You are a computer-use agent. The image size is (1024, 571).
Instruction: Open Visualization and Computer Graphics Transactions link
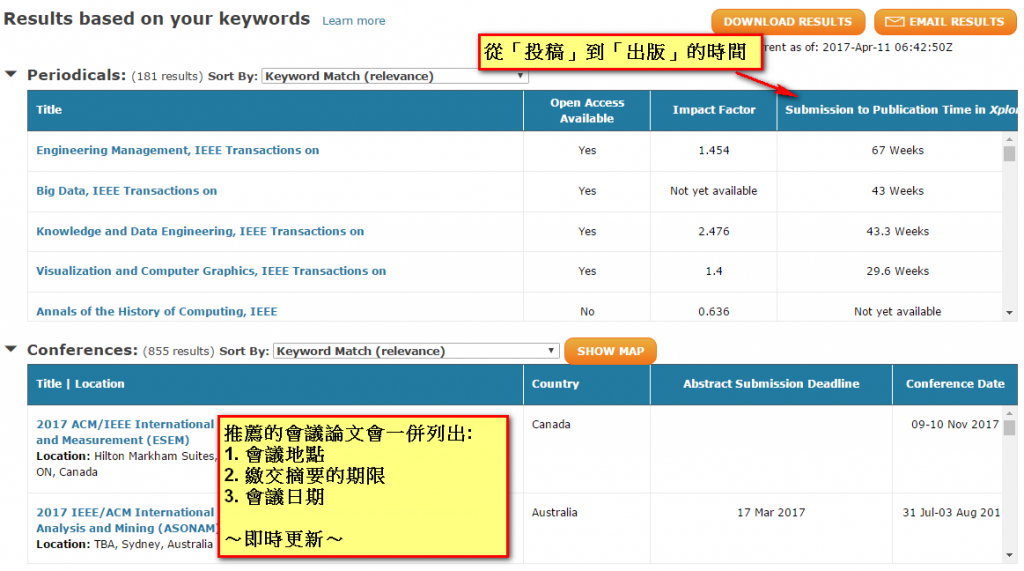211,271
